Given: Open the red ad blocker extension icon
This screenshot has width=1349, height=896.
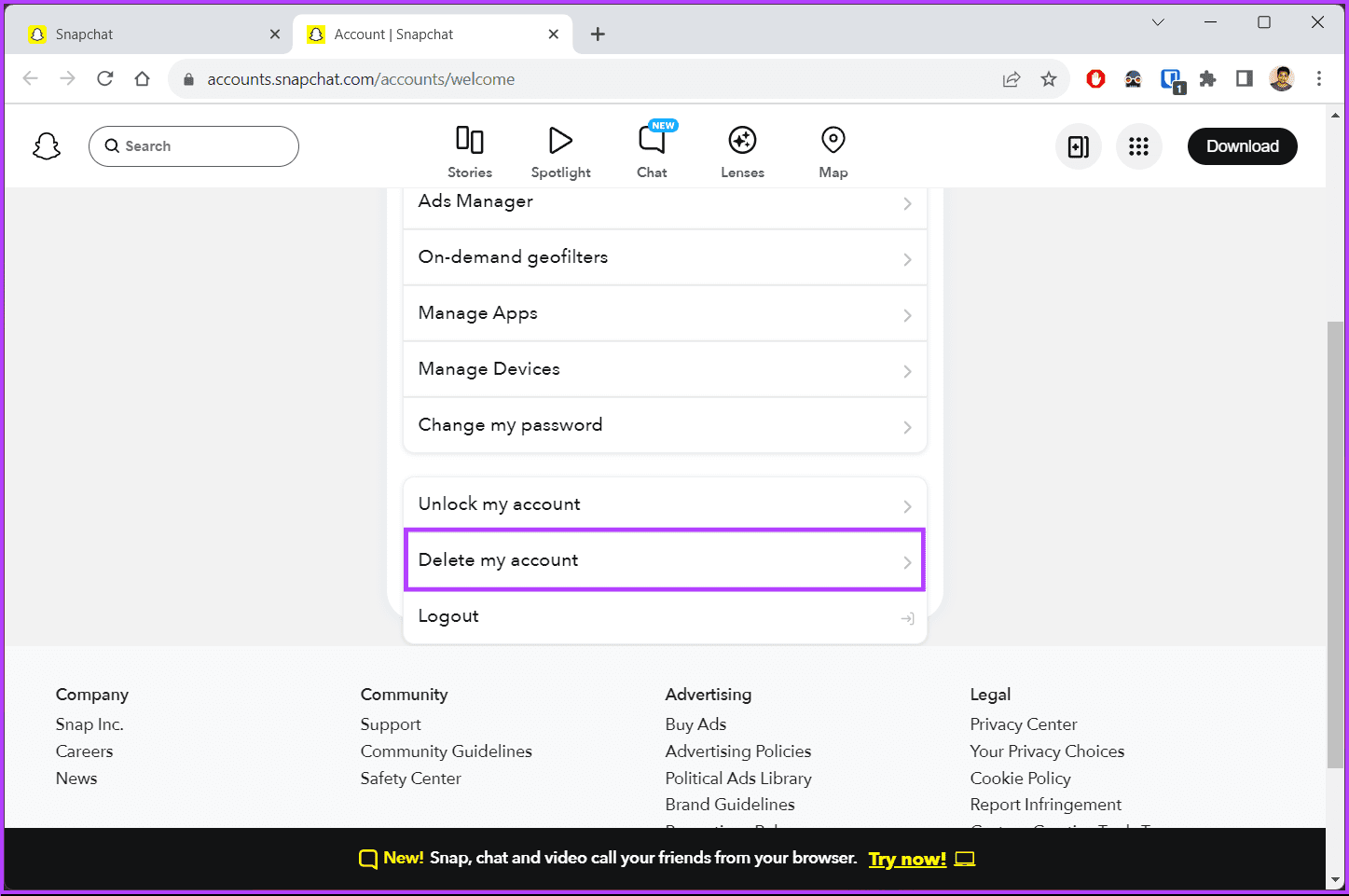Looking at the screenshot, I should [1096, 79].
